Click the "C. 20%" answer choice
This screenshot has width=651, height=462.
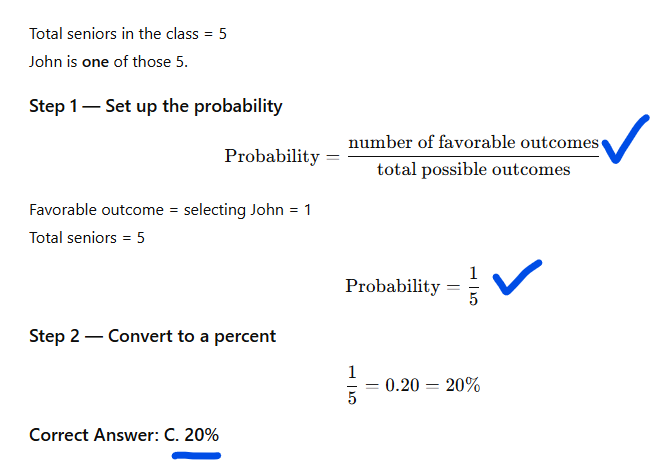point(191,435)
